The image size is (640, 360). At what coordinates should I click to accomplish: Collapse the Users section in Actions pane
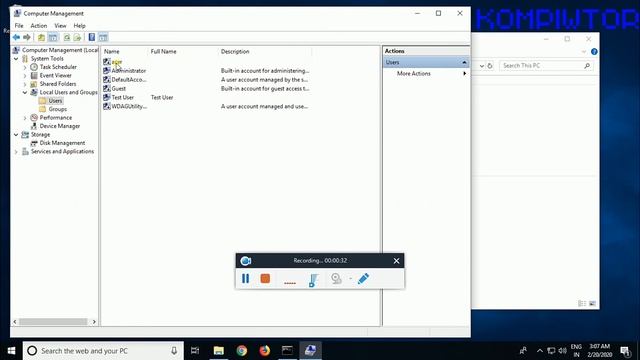point(464,62)
